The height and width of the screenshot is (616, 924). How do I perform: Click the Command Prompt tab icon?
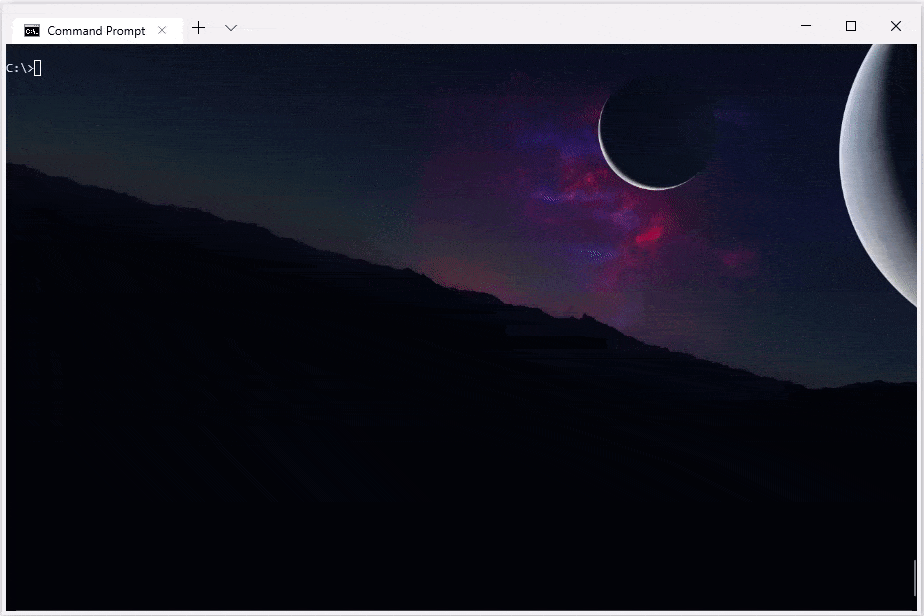(32, 31)
